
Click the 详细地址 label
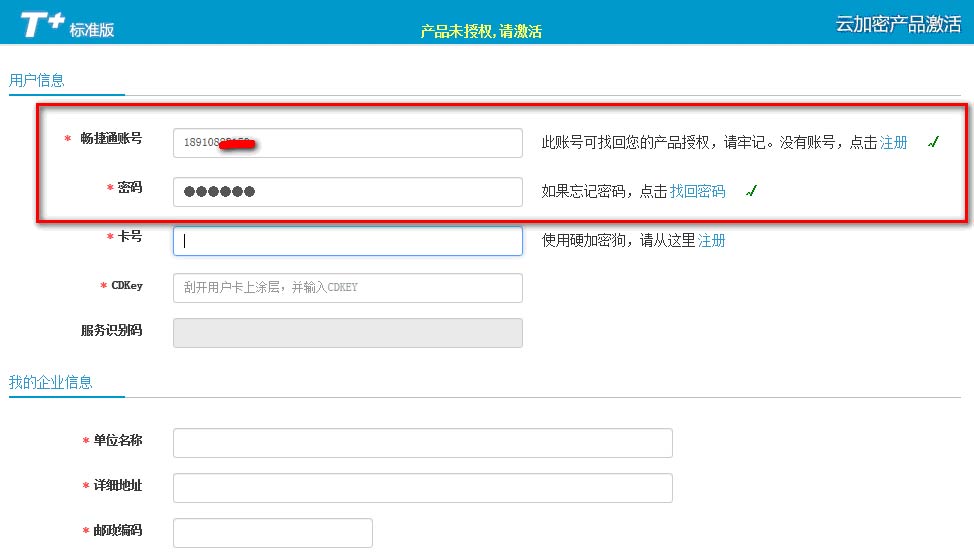coord(117,485)
